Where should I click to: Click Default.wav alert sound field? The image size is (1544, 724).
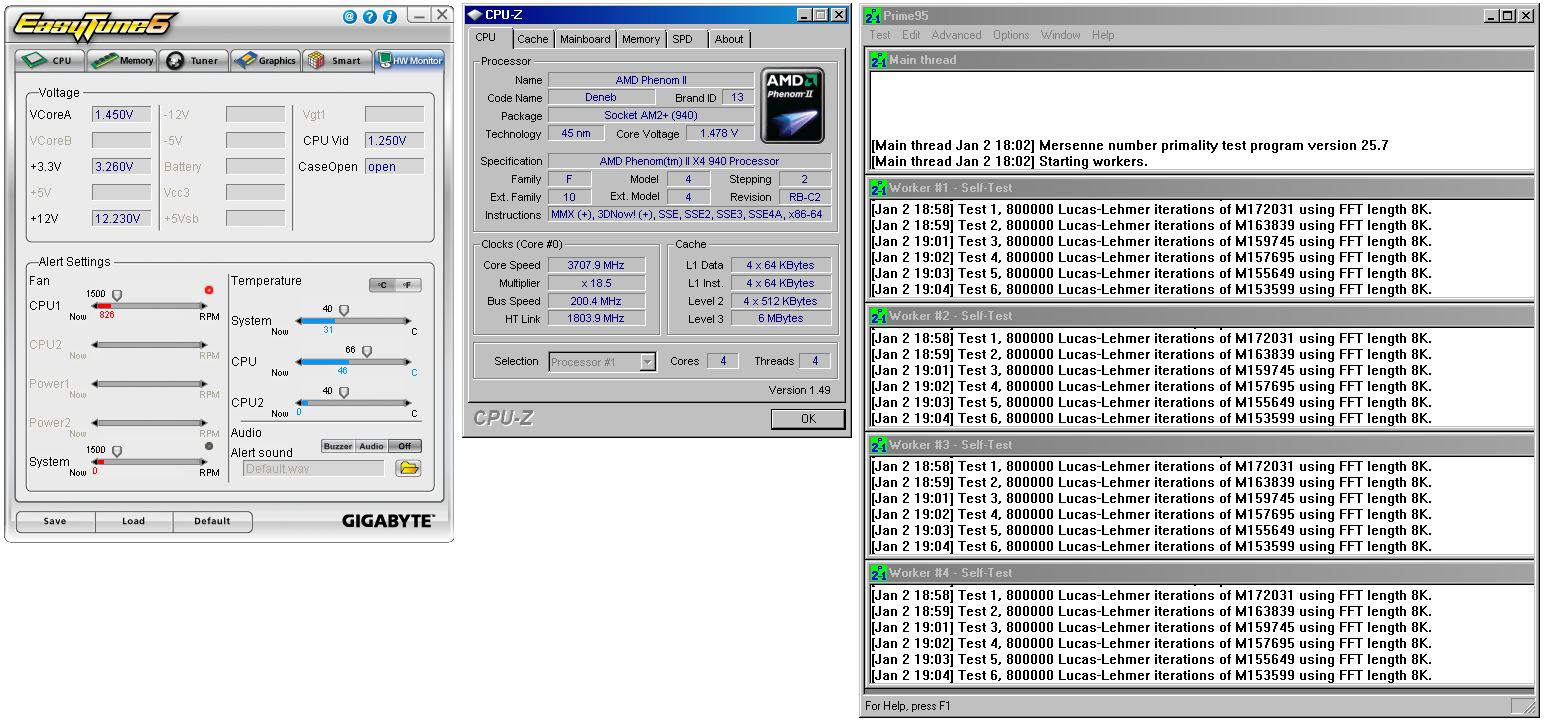tap(314, 468)
